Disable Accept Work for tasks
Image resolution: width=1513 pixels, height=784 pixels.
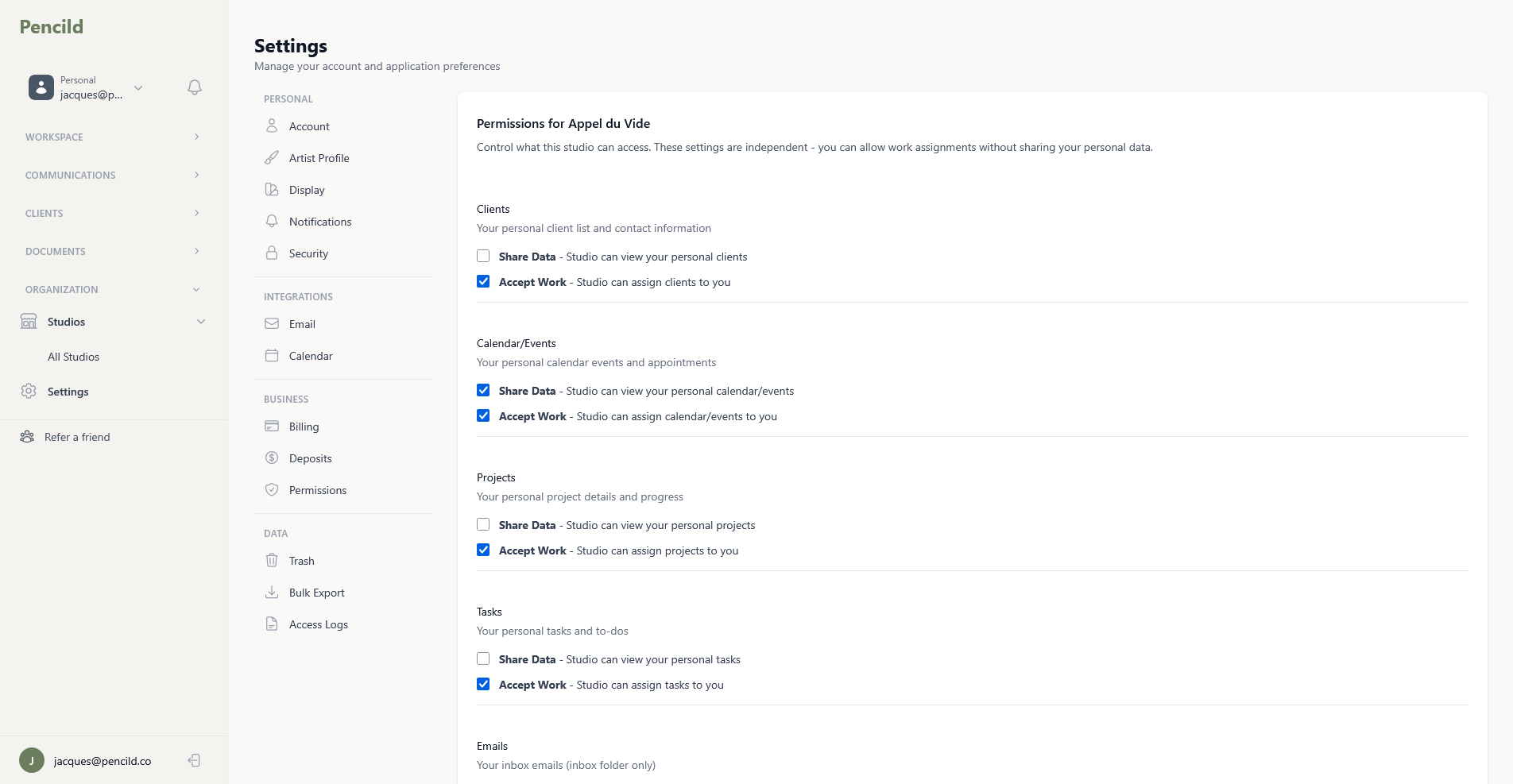pos(483,683)
